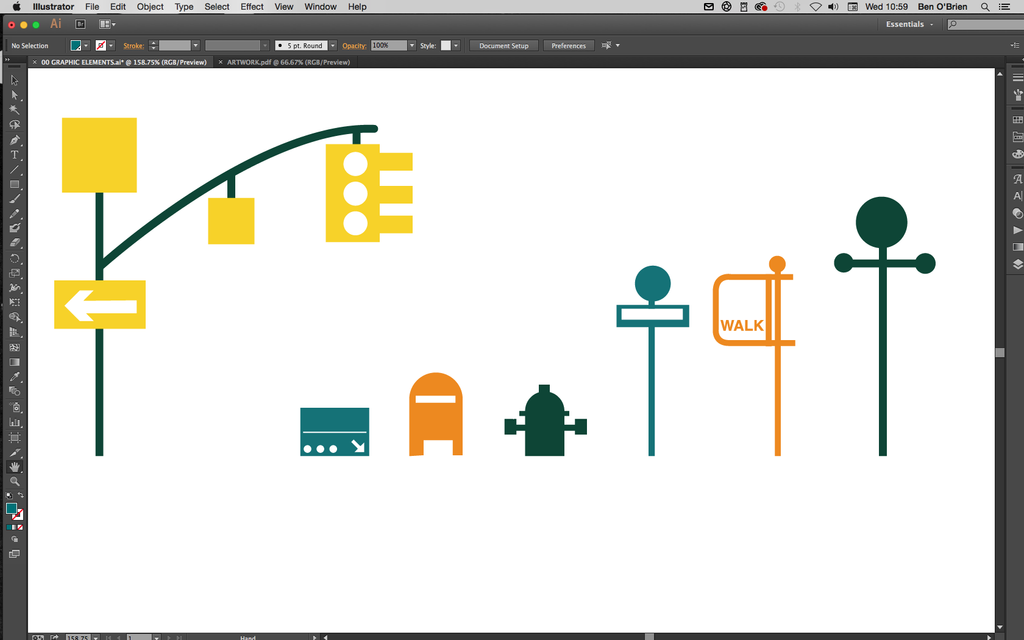Open the Object menu
1024x640 pixels.
point(149,7)
